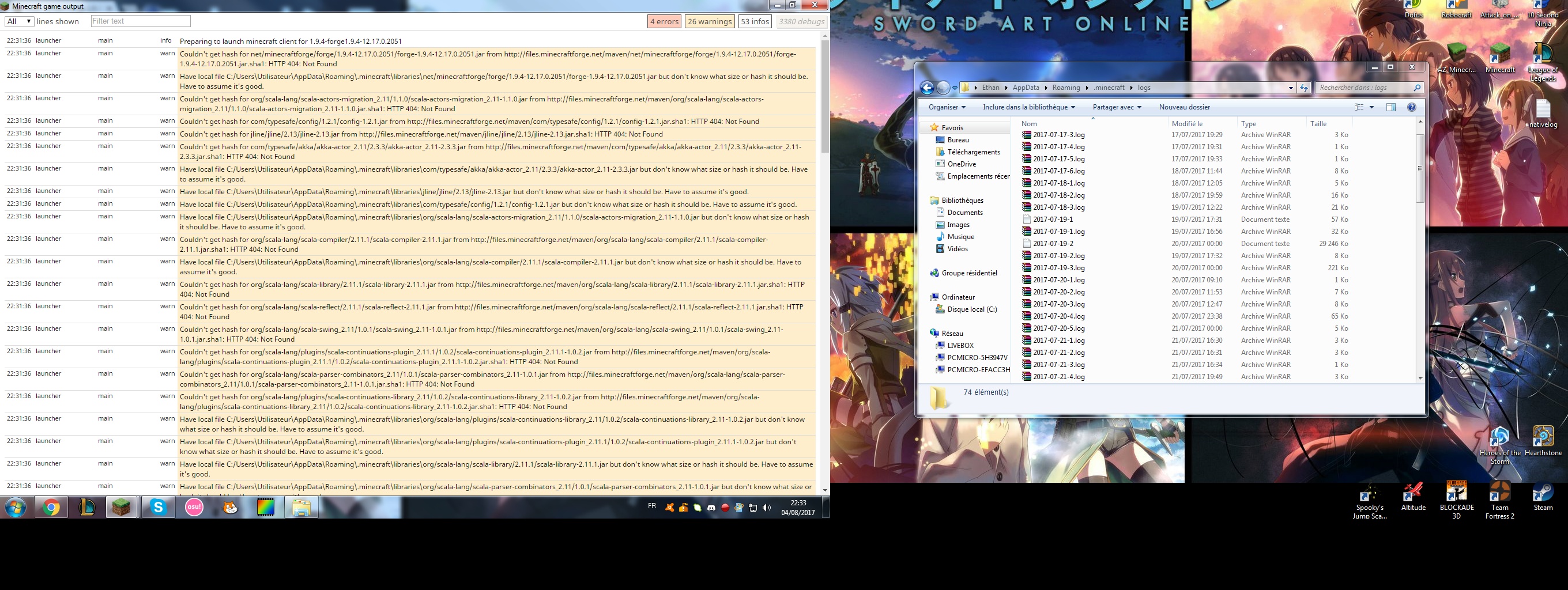Screen dimensions: 1568x590
Task: Click the game output vertical scrollbar thumb
Action: pos(825,96)
